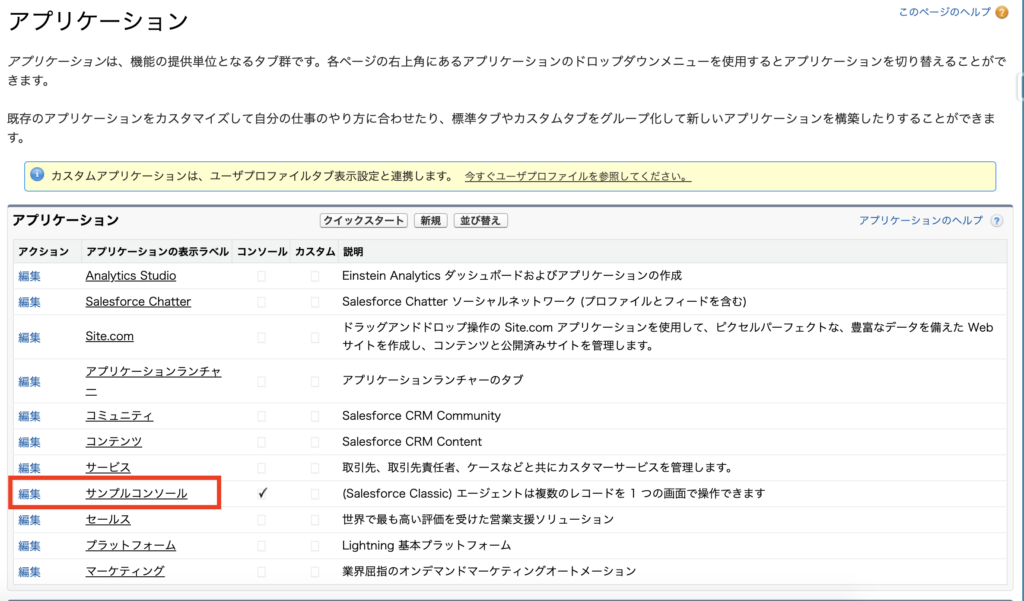Viewport: 1024px width, 601px height.
Task: Click the Lightning 基本プラットフォーム description
Action: (x=426, y=545)
